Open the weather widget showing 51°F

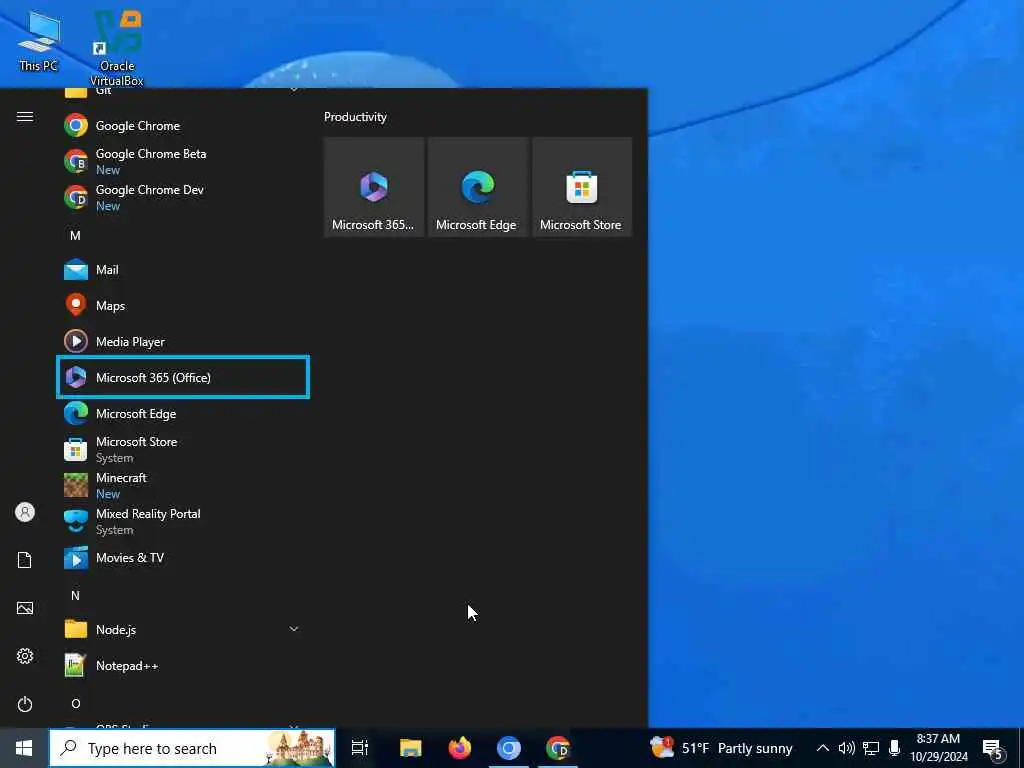pyautogui.click(x=721, y=748)
